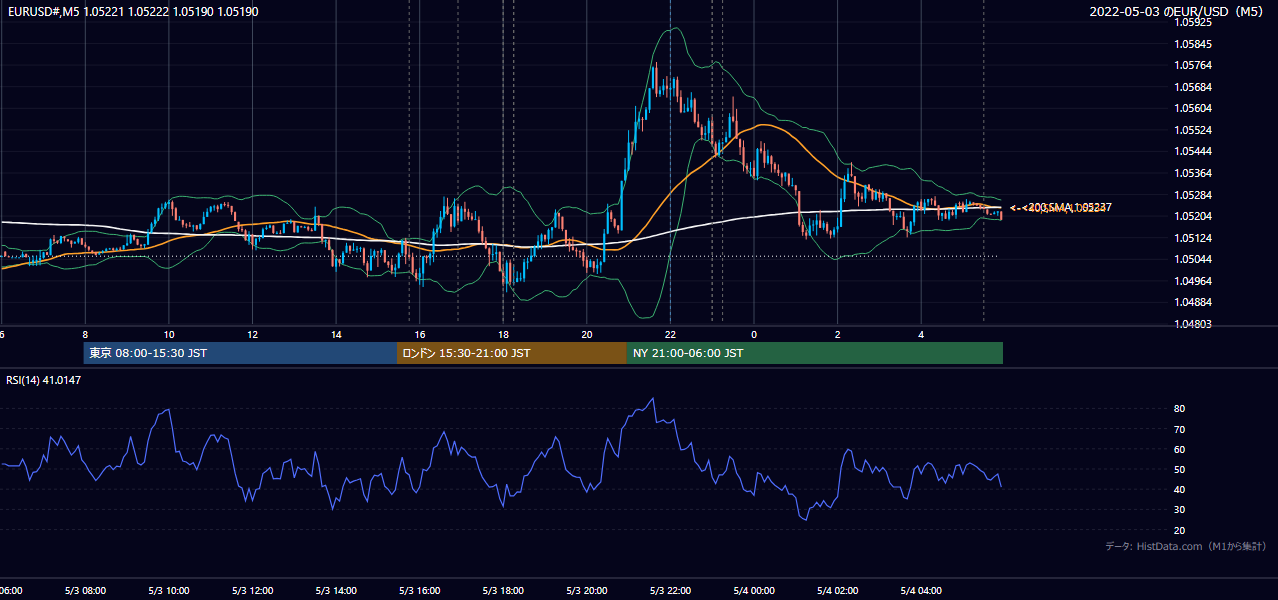Viewport: 1278px width, 600px height.
Task: Click price axis value 1.05684
Action: click(1192, 87)
